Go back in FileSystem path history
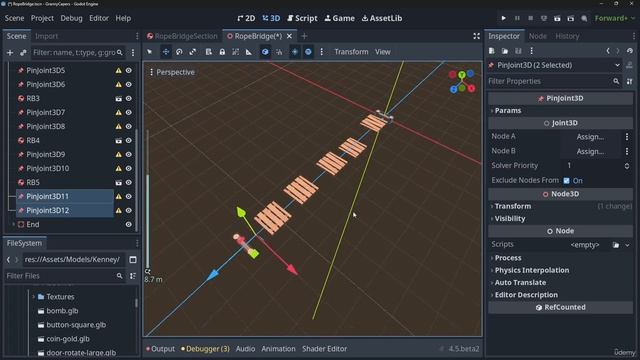 (8, 260)
